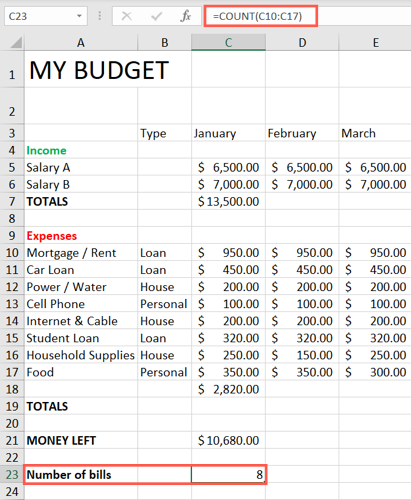Select cell C23 showing the value 8
Screen dimensions: 411x500
coord(228,474)
